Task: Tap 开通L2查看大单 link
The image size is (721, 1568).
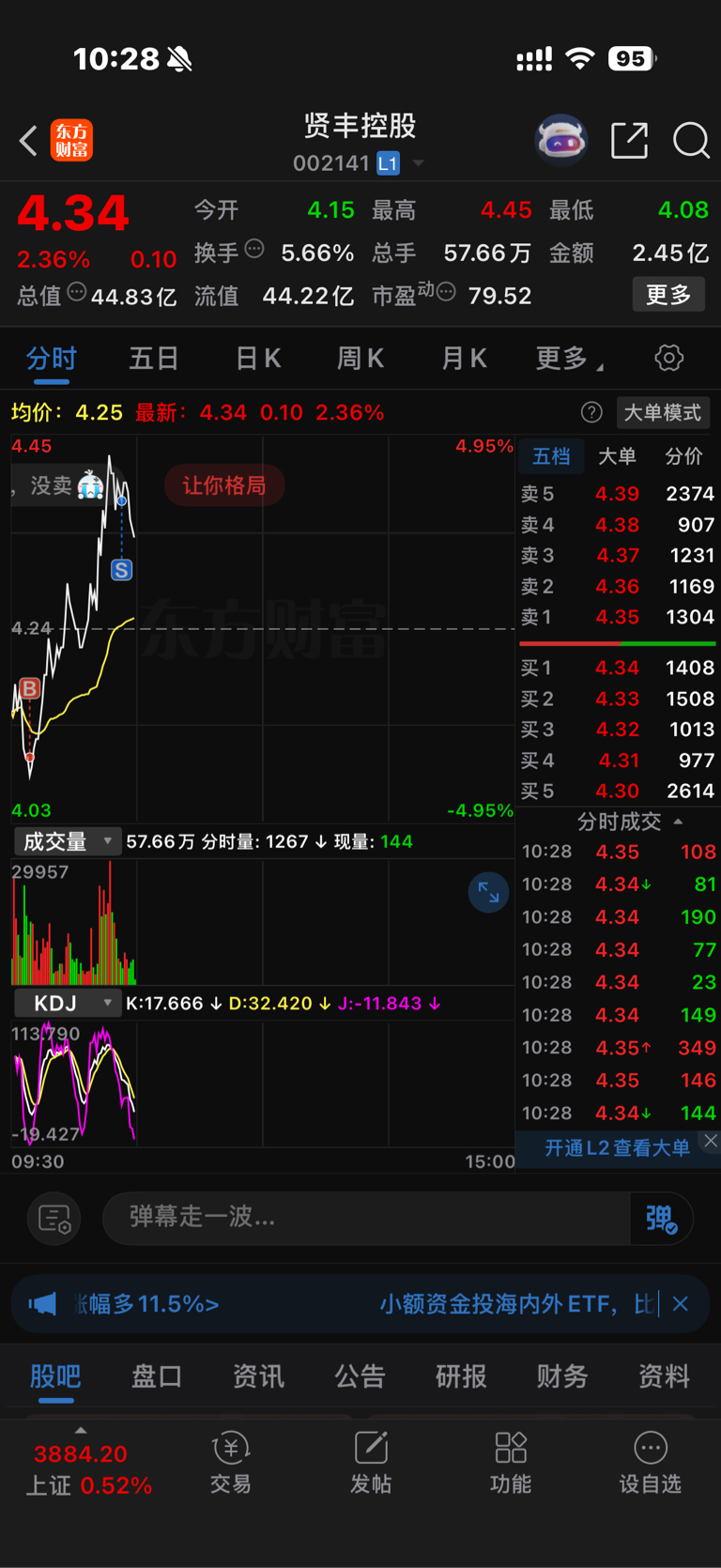Action: pos(617,1147)
